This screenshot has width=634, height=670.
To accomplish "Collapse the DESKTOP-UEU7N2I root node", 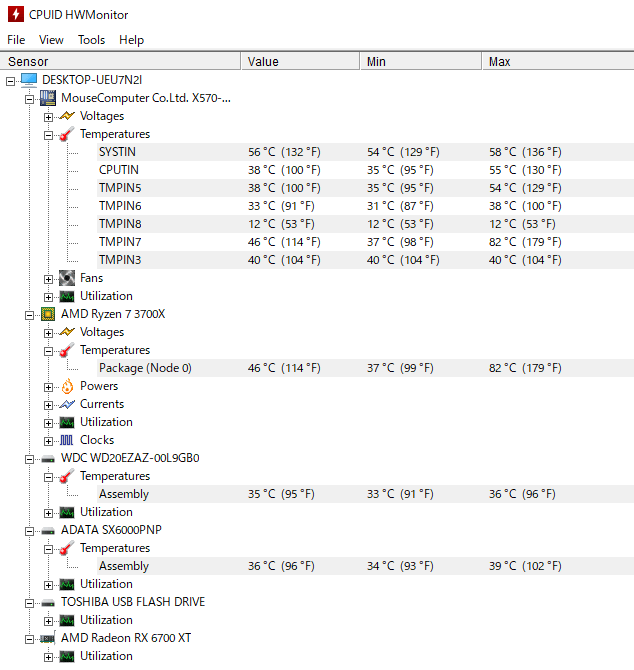I will tap(11, 81).
